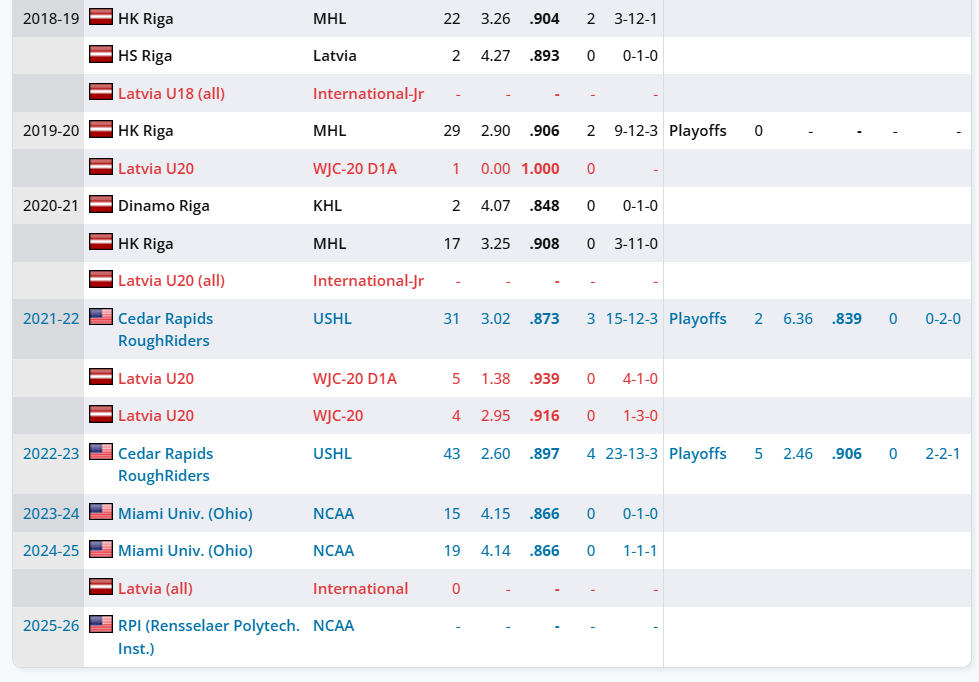Click USHL league link in 2021-22 row
The image size is (979, 682).
pyautogui.click(x=332, y=319)
